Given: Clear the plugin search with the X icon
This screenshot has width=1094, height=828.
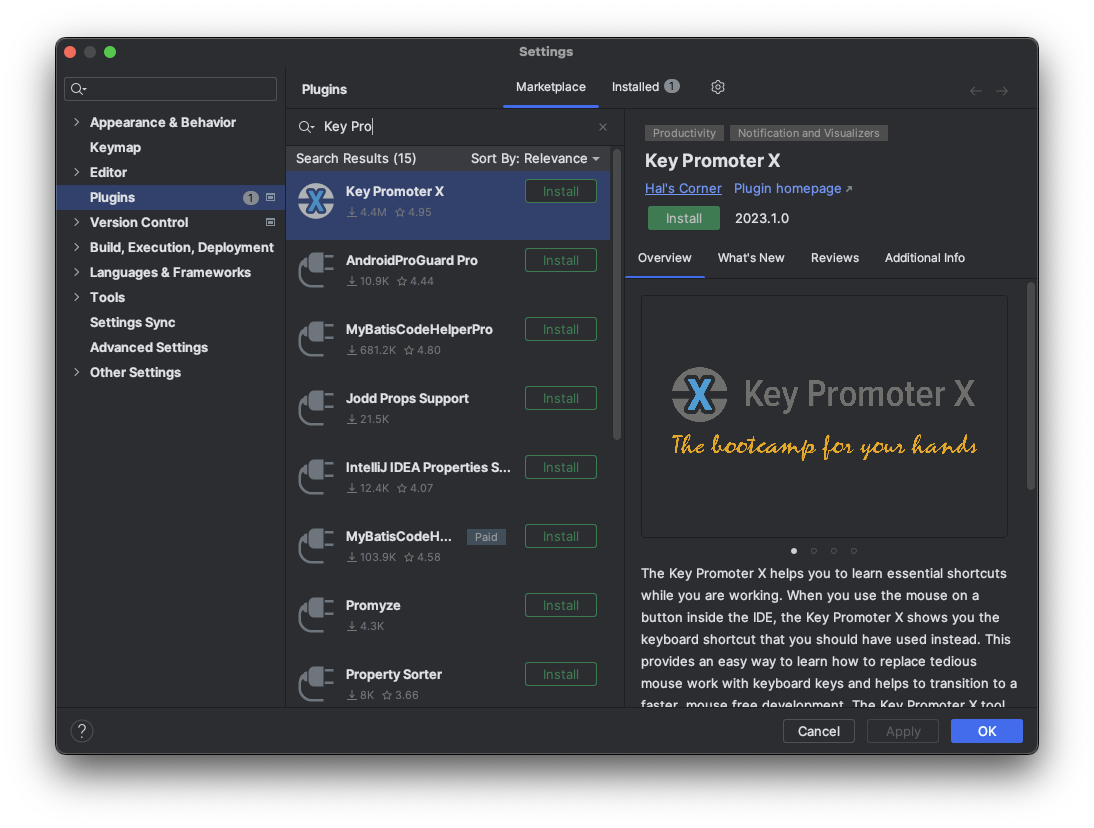Looking at the screenshot, I should 603,127.
